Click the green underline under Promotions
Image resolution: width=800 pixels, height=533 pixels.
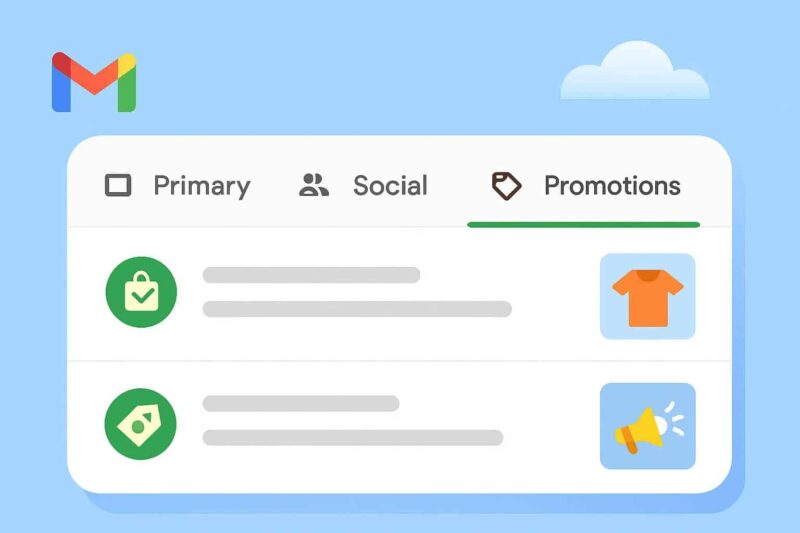584,224
